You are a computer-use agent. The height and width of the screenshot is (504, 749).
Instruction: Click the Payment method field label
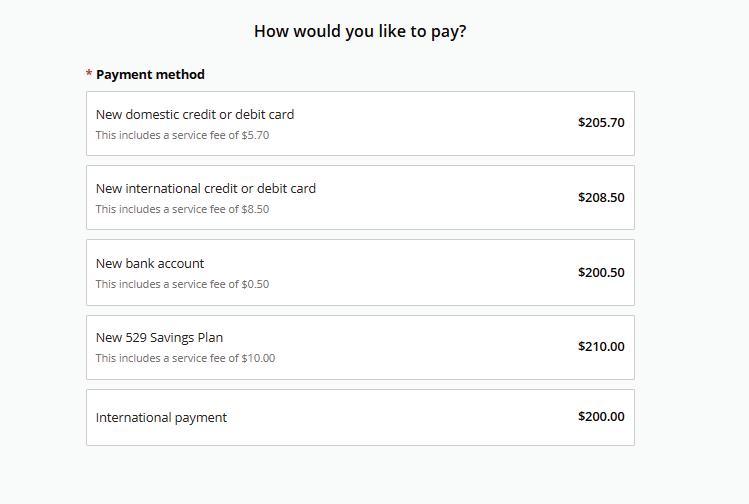tap(150, 74)
